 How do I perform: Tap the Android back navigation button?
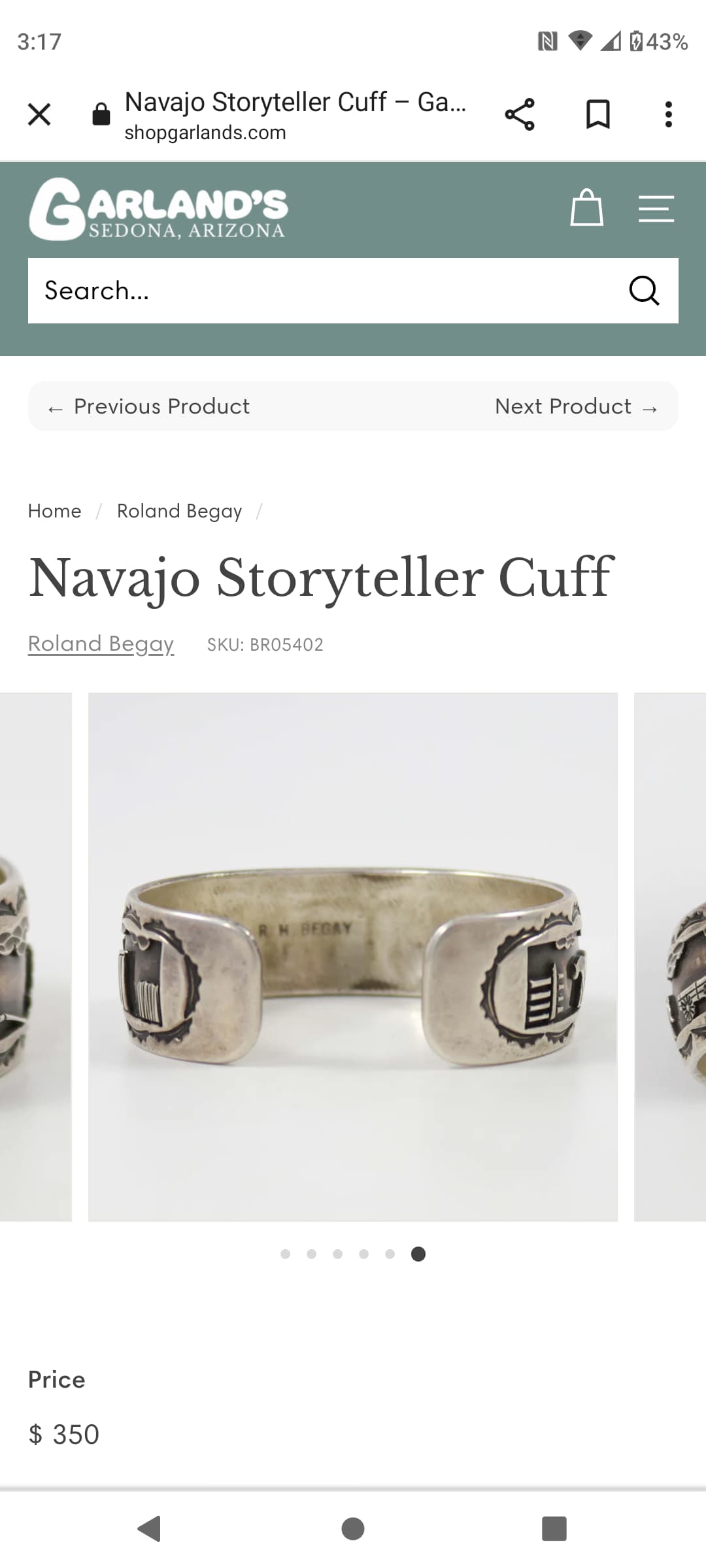[x=150, y=1529]
